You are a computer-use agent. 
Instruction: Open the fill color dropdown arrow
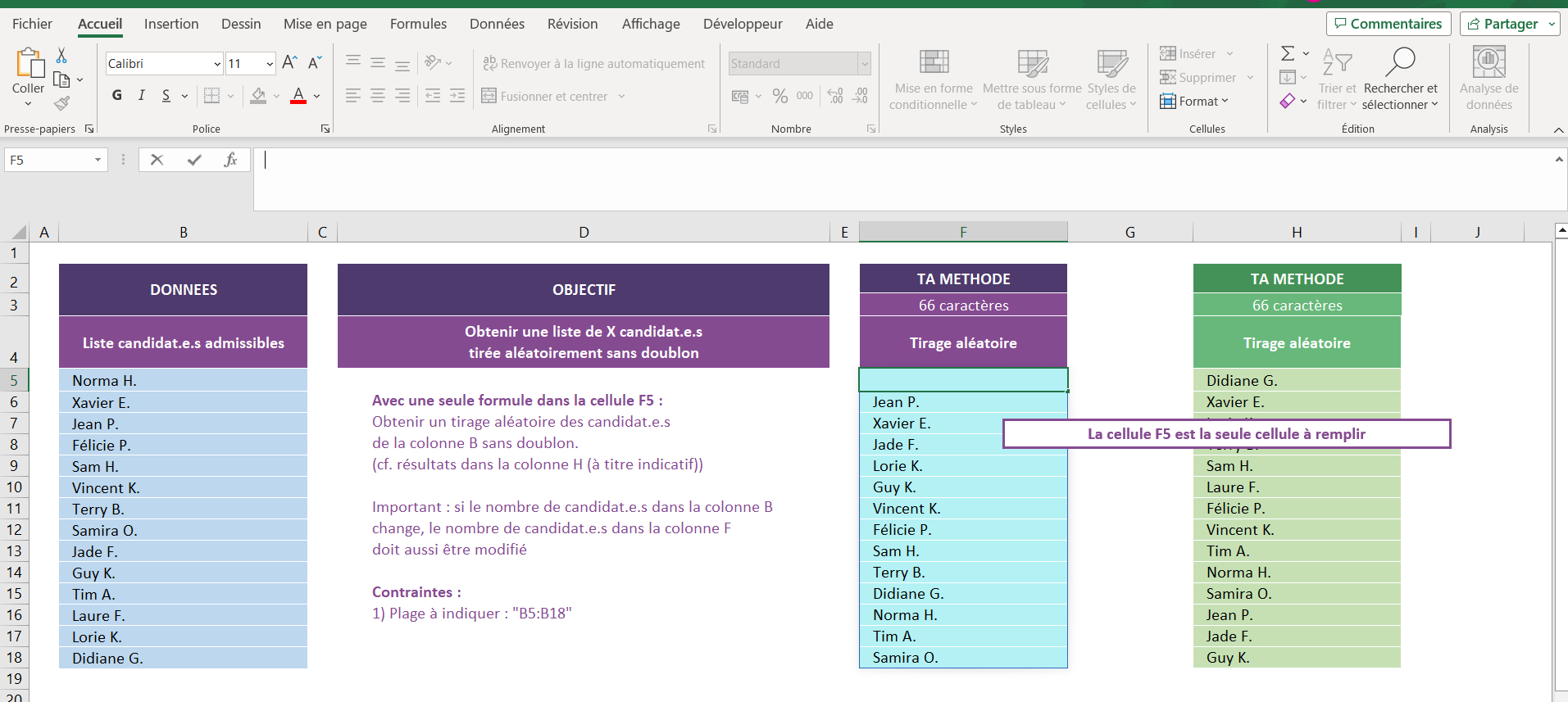[x=276, y=97]
